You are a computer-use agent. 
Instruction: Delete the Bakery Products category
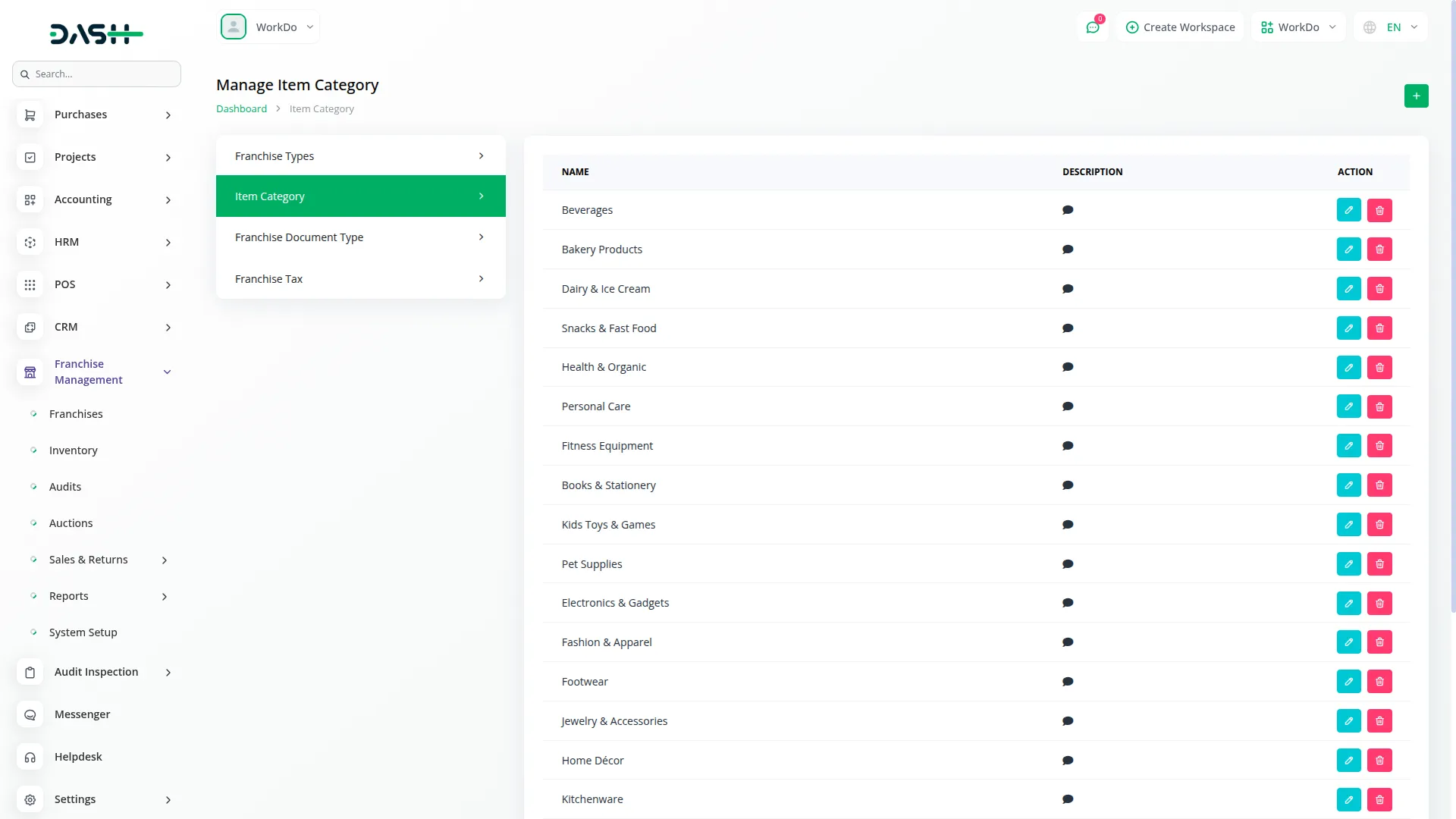tap(1379, 249)
